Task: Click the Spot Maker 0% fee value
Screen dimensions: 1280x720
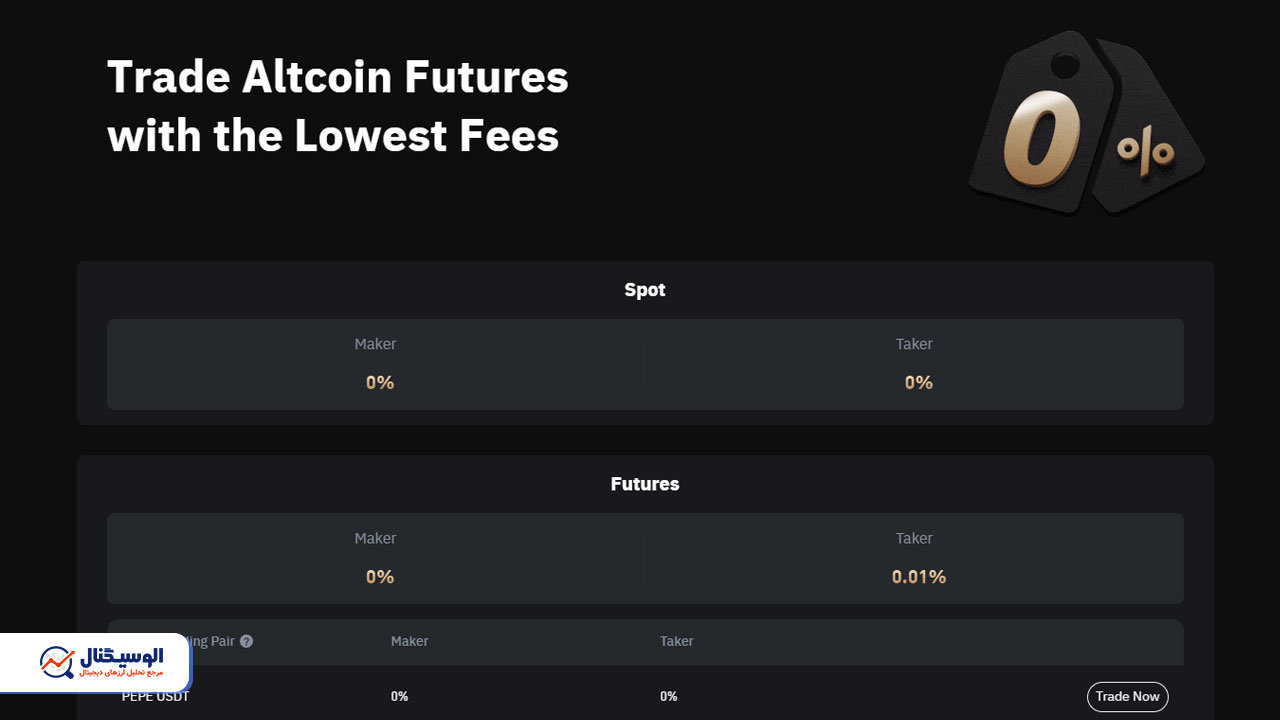Action: (380, 383)
